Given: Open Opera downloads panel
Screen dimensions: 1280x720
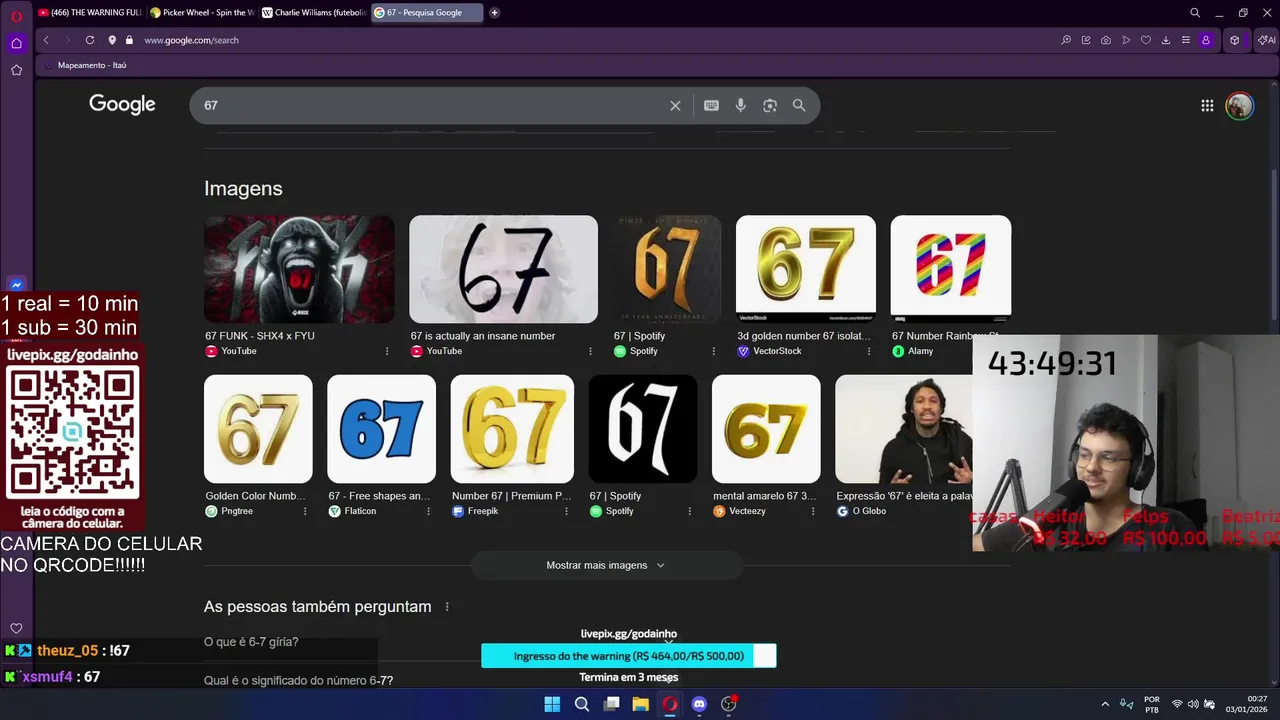Looking at the screenshot, I should [1166, 40].
